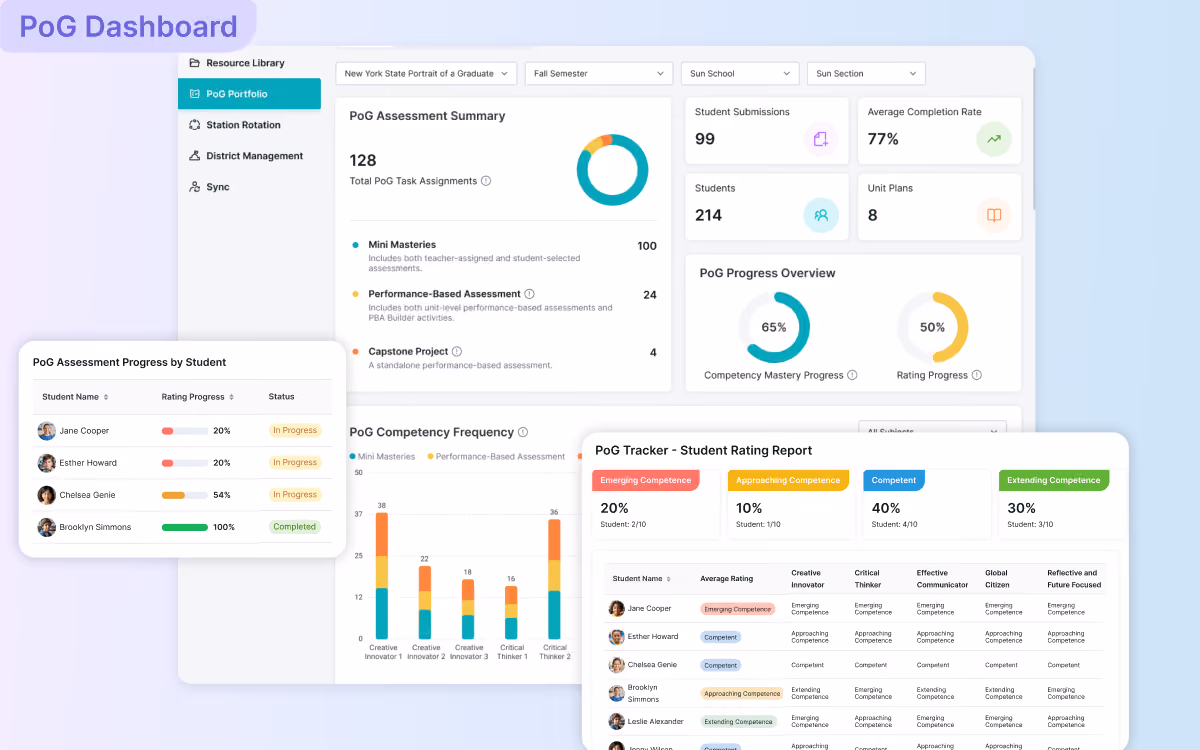Viewport: 1200px width, 750px height.
Task: Click the Average Completion Rate trend icon
Action: click(994, 139)
